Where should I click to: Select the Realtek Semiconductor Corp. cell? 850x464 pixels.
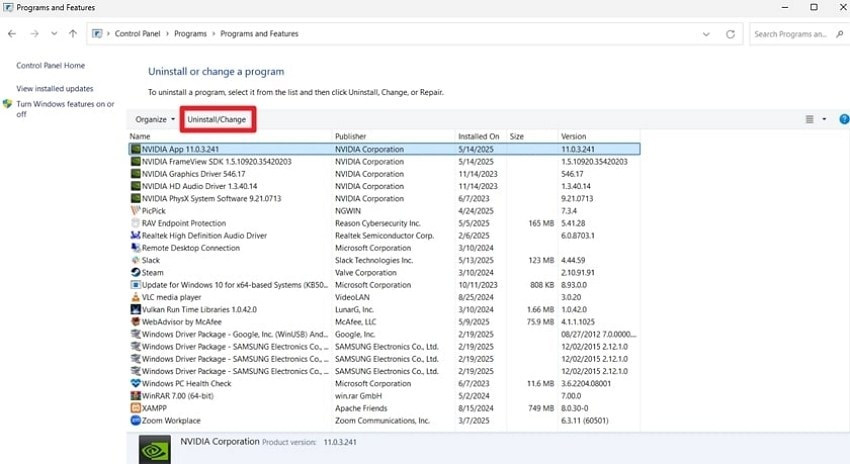tap(384, 235)
